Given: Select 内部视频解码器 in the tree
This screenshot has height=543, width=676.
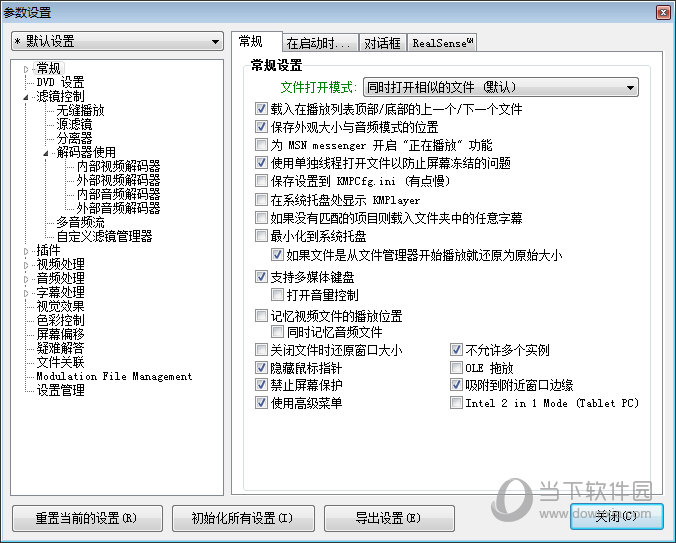Looking at the screenshot, I should tap(118, 166).
